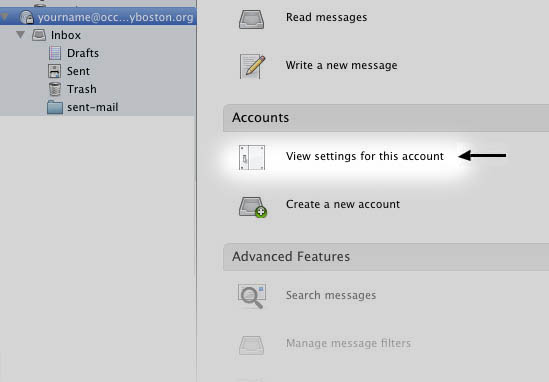
Task: Collapse the Inbox folder tree
Action: [x=21, y=35]
